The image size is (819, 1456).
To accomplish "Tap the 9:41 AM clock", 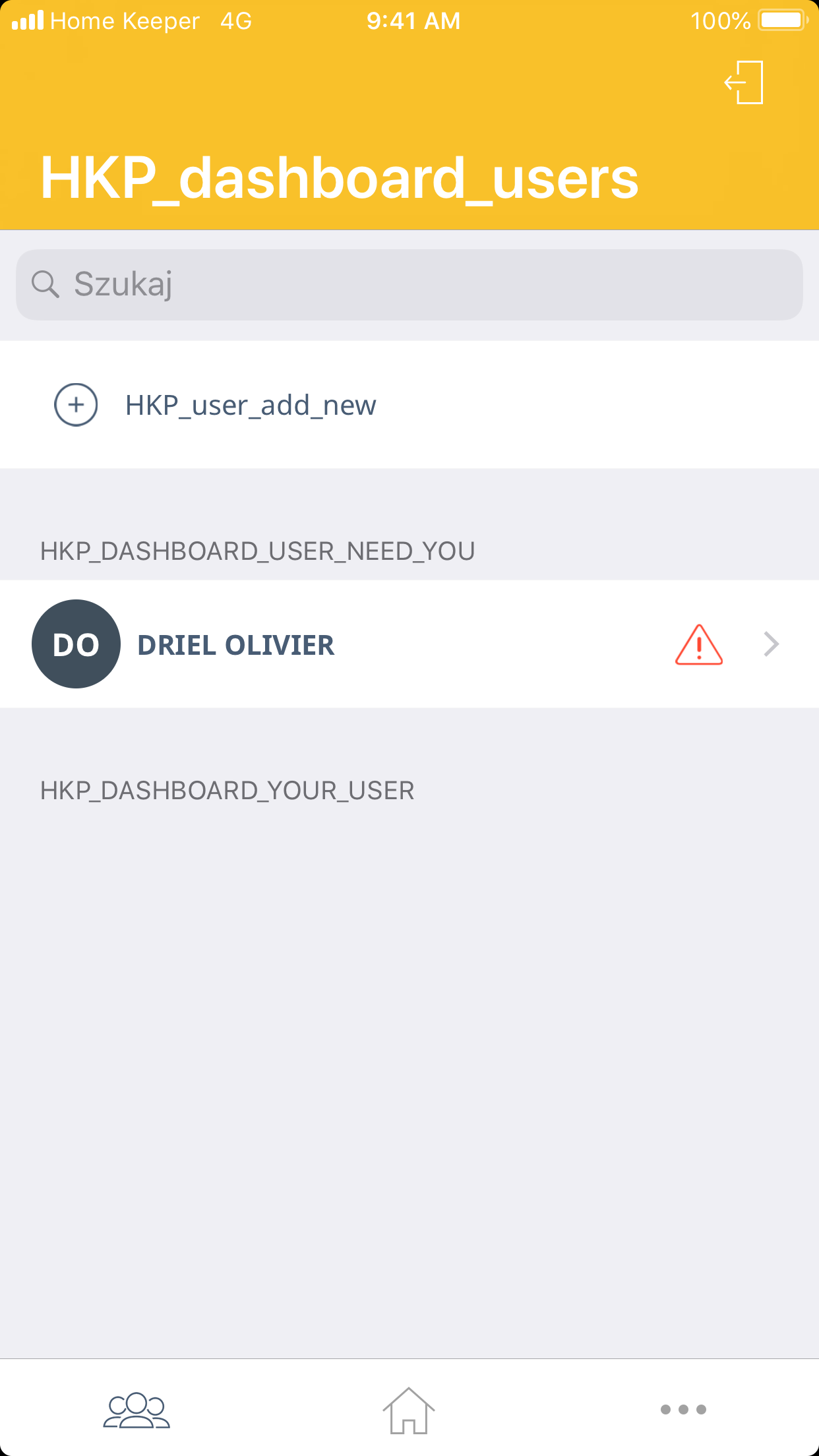I will [x=413, y=21].
